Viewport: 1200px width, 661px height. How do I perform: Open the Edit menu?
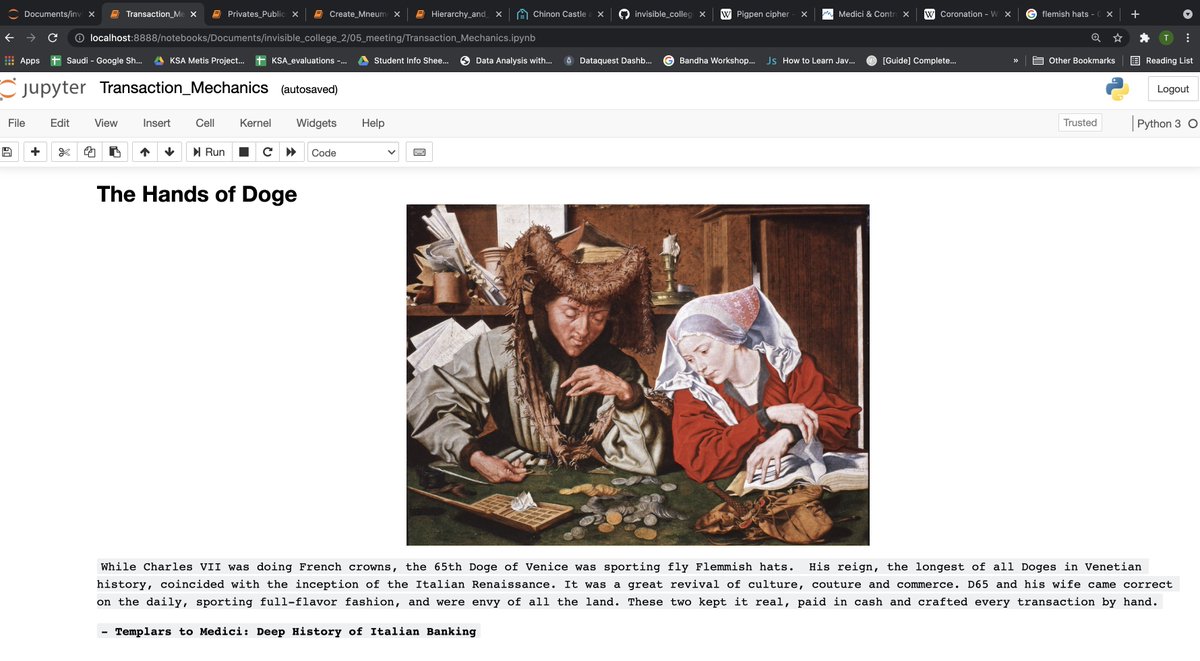[x=60, y=123]
